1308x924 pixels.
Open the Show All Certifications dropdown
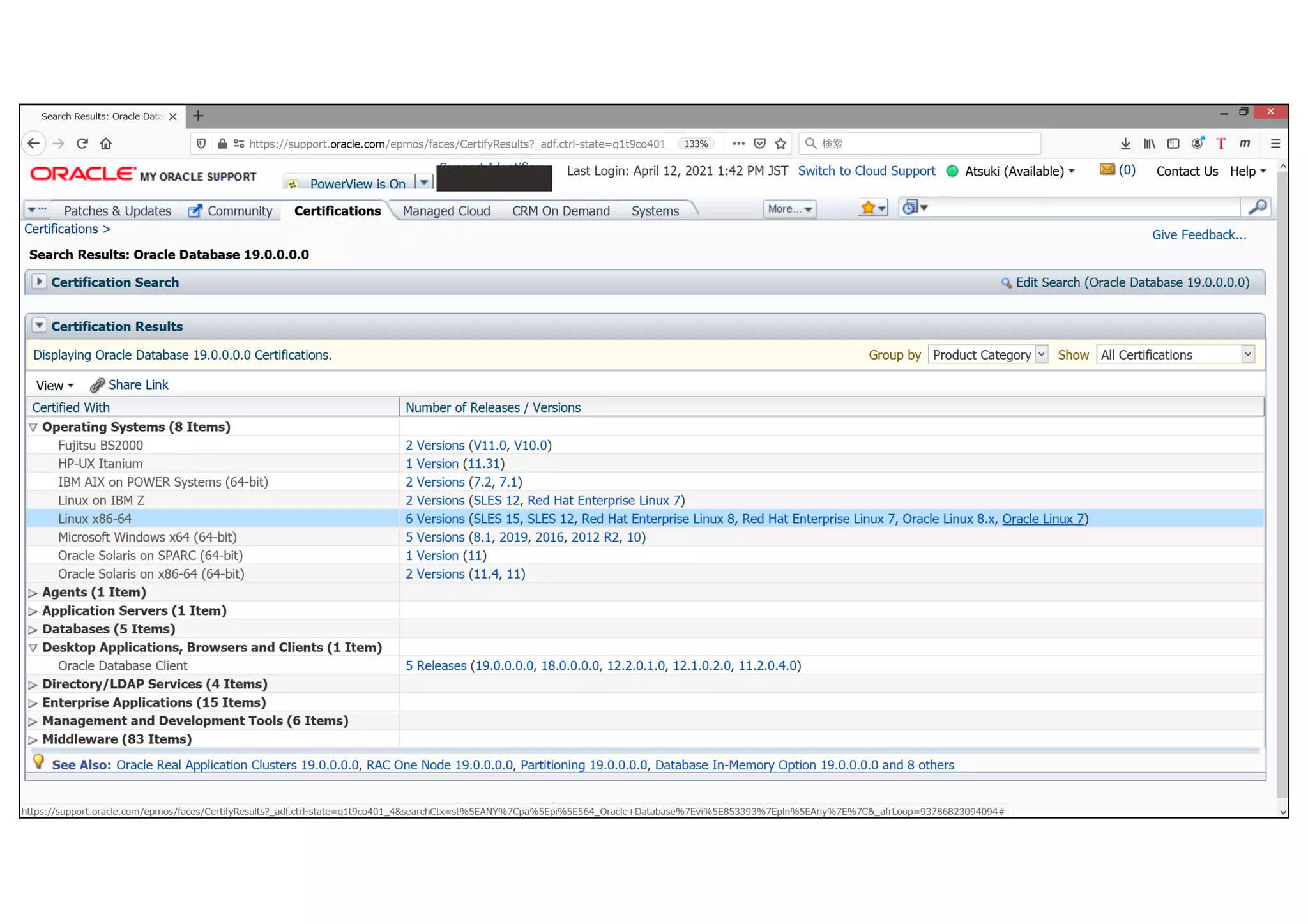tap(1175, 354)
